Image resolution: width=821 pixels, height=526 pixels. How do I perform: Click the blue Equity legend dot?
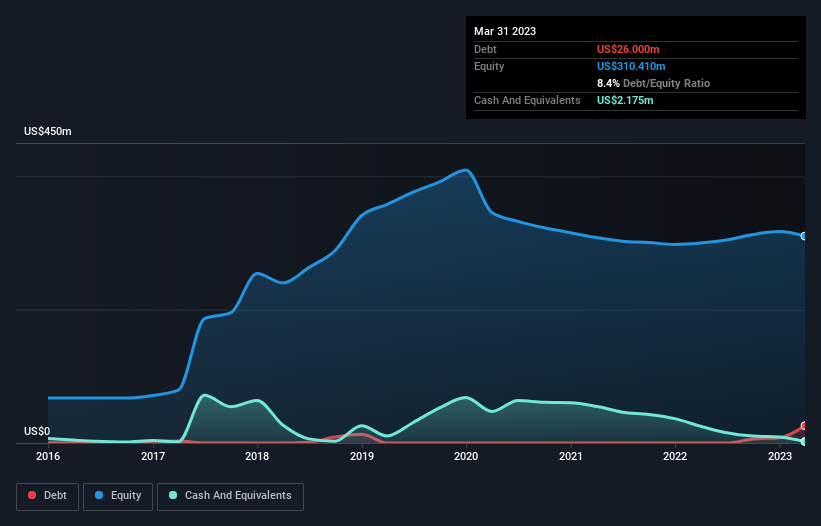(x=98, y=495)
